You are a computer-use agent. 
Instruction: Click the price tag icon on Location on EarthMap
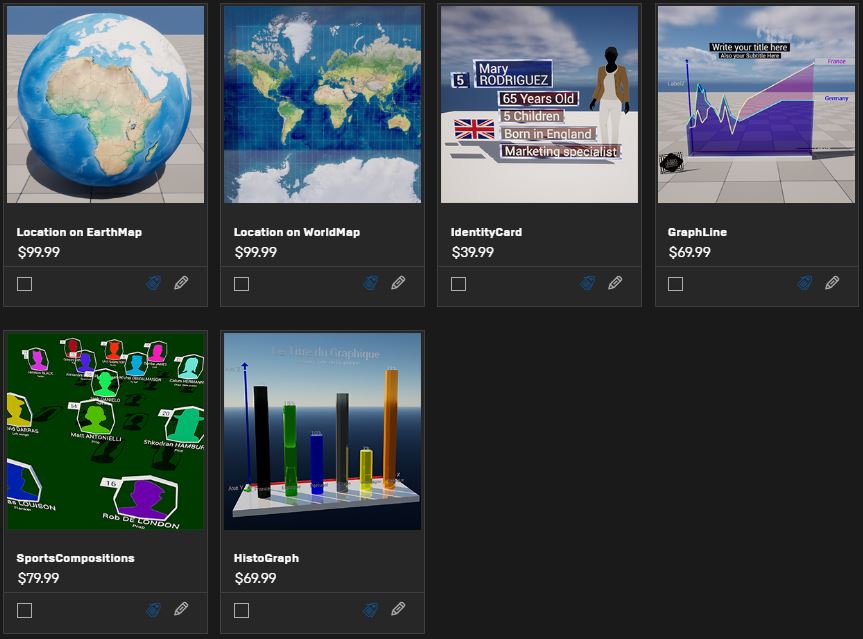pos(154,283)
